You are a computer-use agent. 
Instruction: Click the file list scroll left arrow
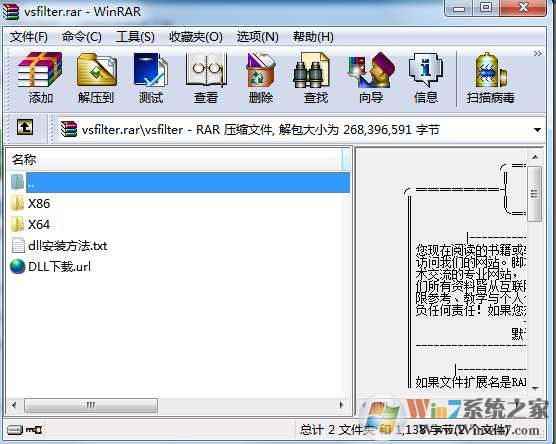pyautogui.click(x=14, y=405)
